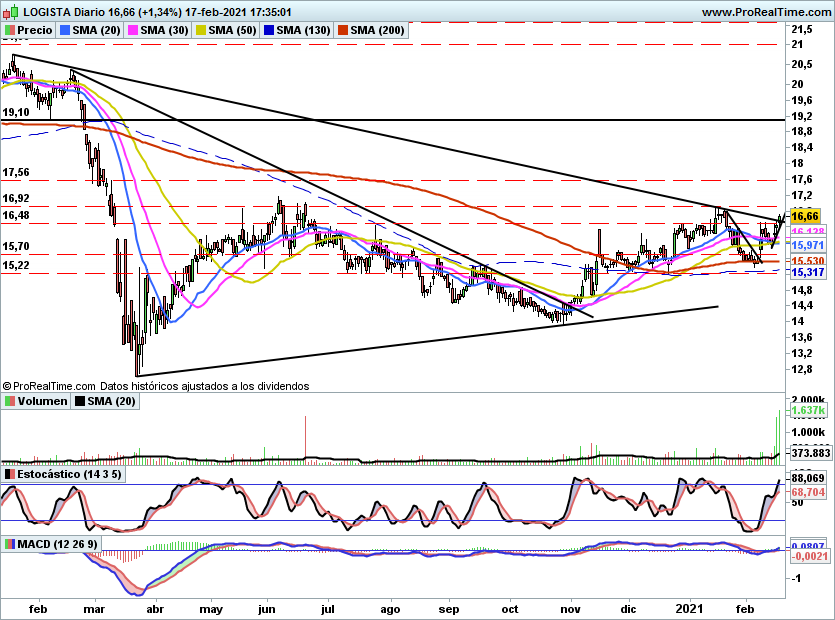The width and height of the screenshot is (835, 620).
Task: Click the current price tag 16,66
Action: point(804,216)
